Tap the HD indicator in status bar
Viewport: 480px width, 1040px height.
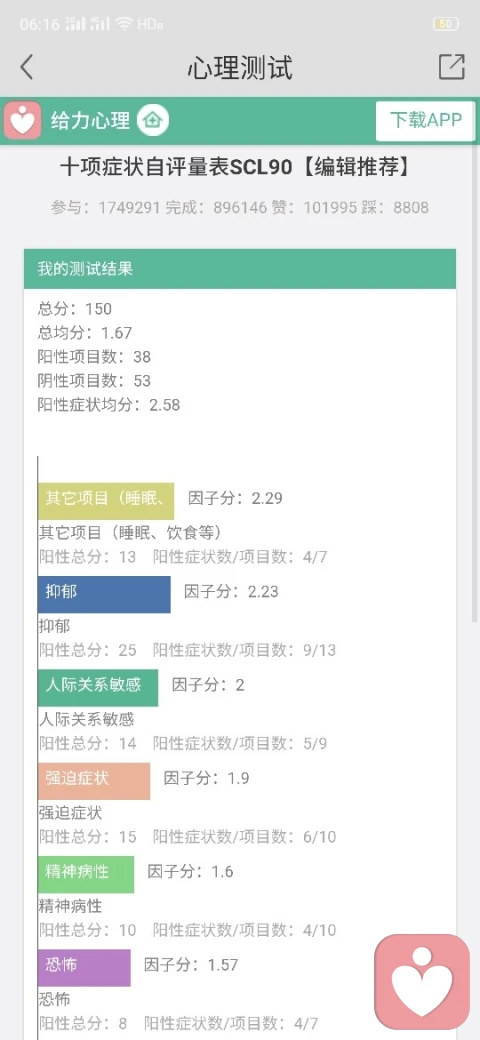coord(149,25)
